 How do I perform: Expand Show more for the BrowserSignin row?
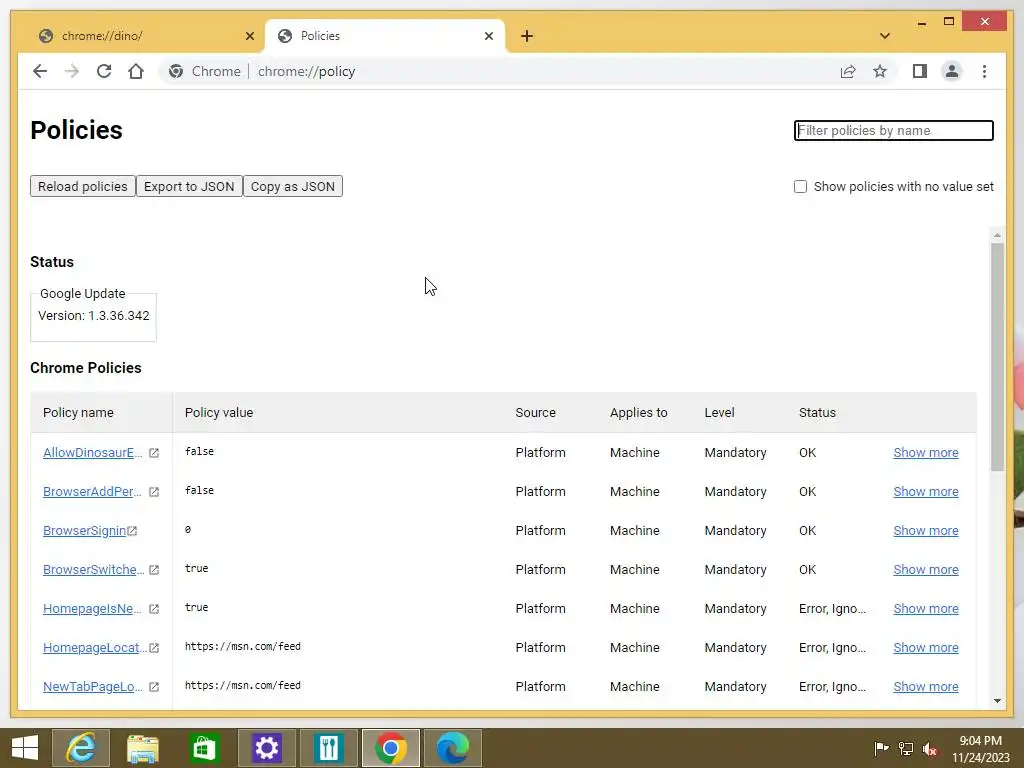tap(925, 531)
